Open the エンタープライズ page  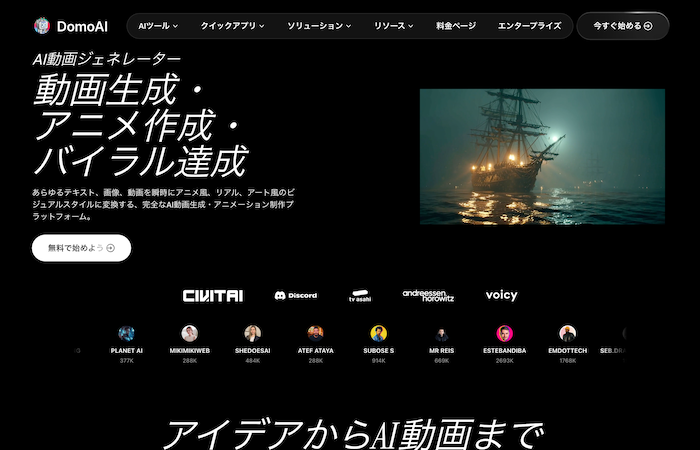pyautogui.click(x=529, y=26)
